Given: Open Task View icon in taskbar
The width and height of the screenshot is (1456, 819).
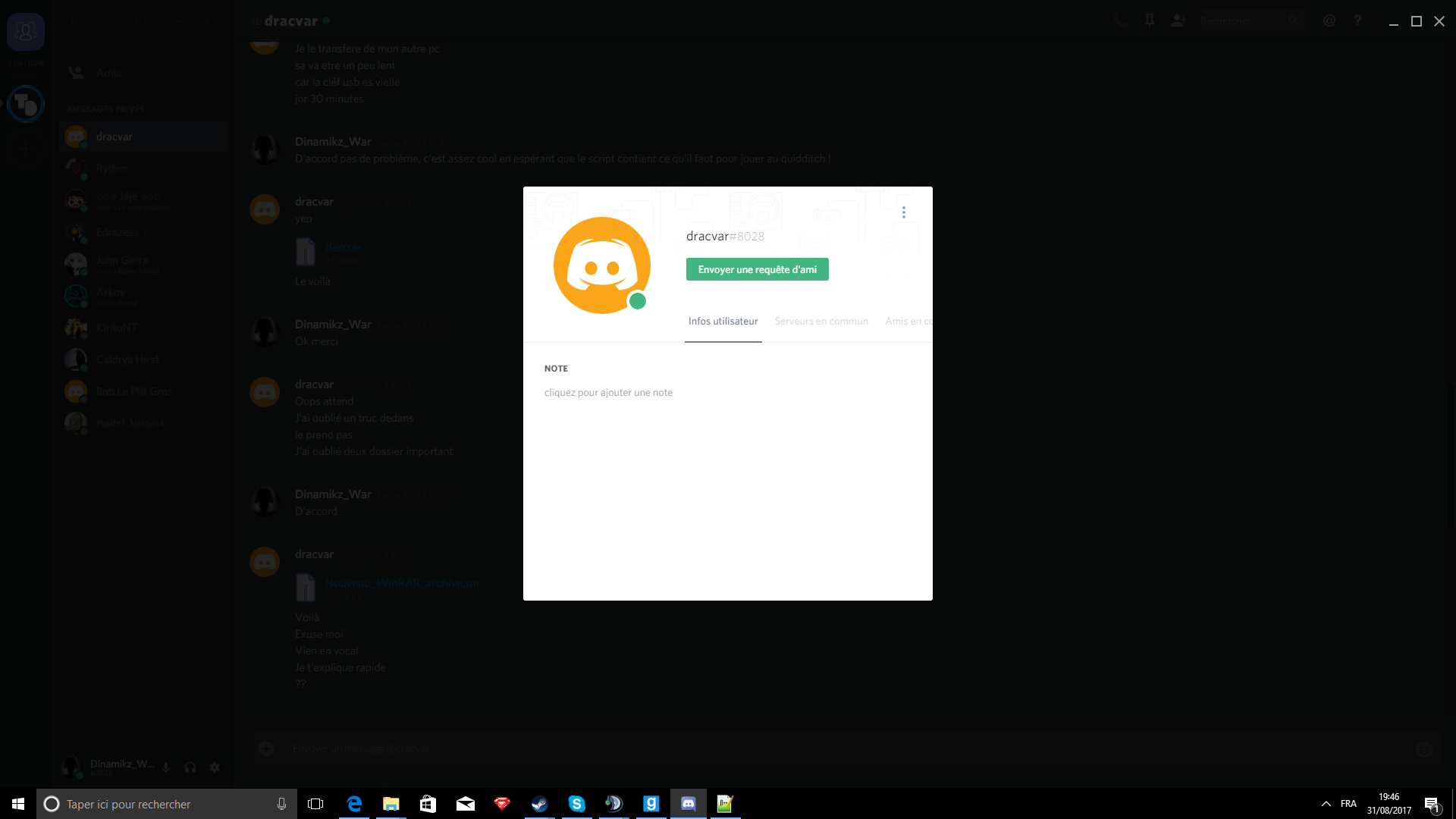Looking at the screenshot, I should [315, 804].
